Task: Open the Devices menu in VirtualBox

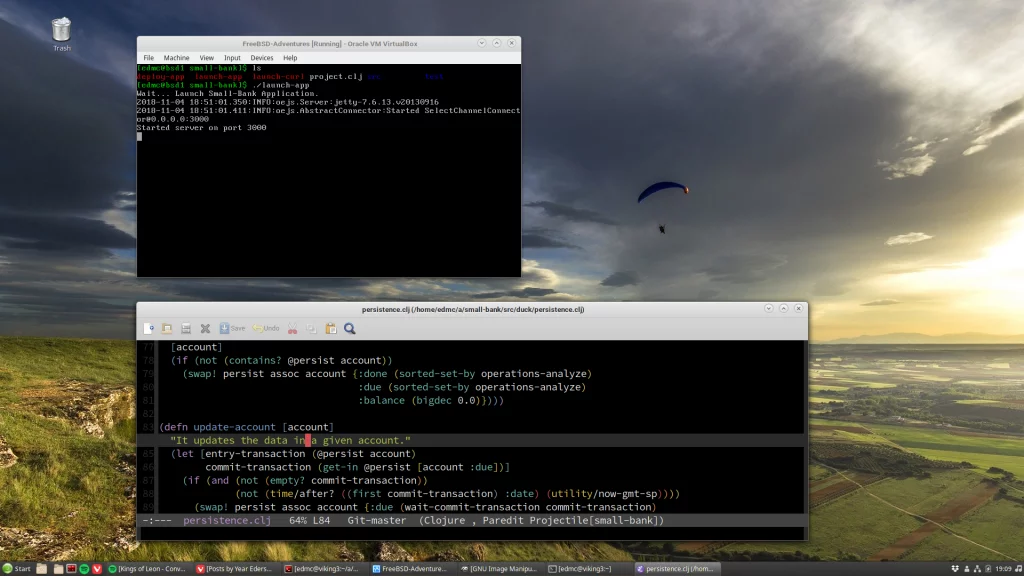Action: pyautogui.click(x=262, y=58)
